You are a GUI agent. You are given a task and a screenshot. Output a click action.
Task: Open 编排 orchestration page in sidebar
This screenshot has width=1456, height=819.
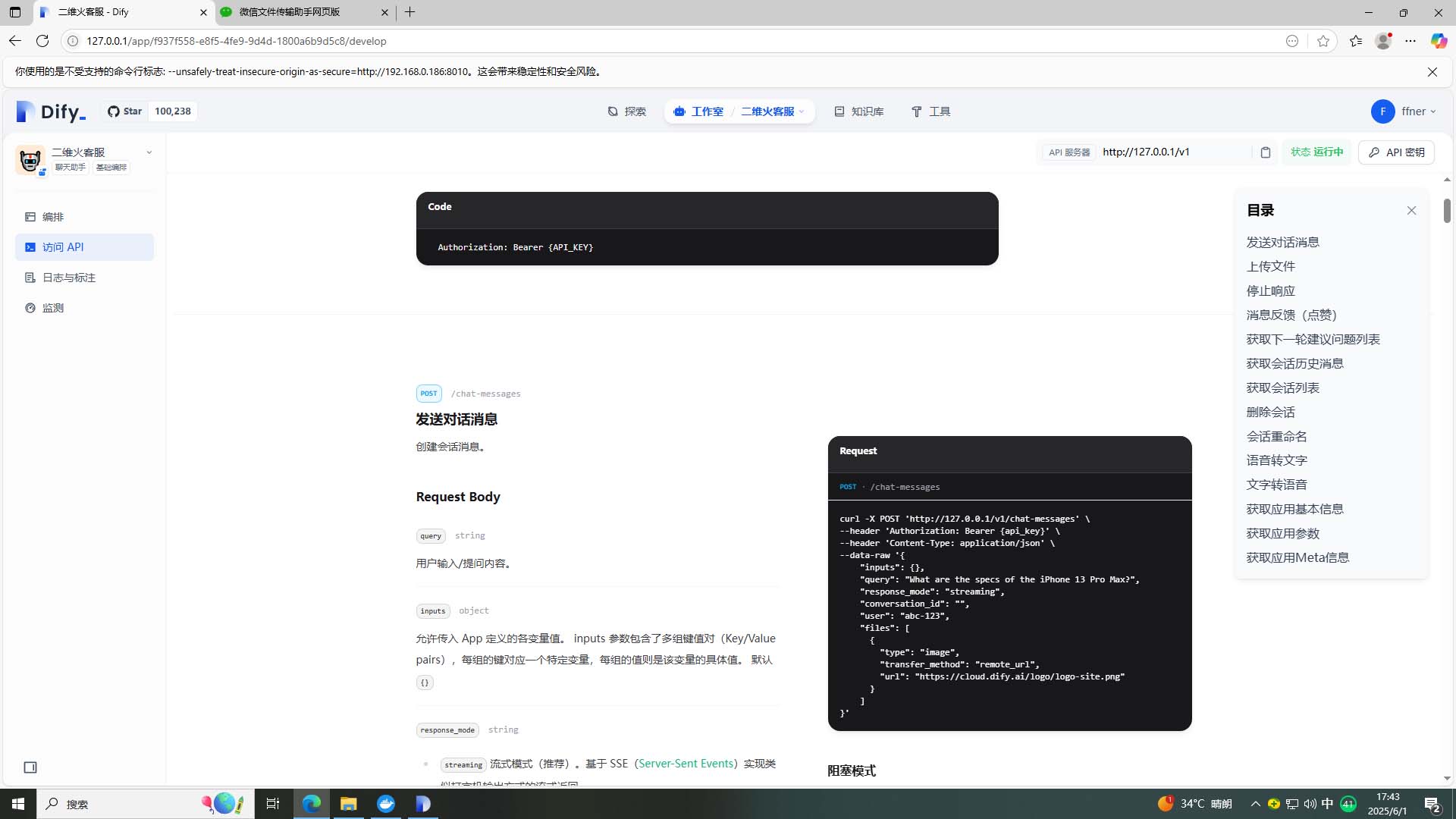(x=53, y=217)
